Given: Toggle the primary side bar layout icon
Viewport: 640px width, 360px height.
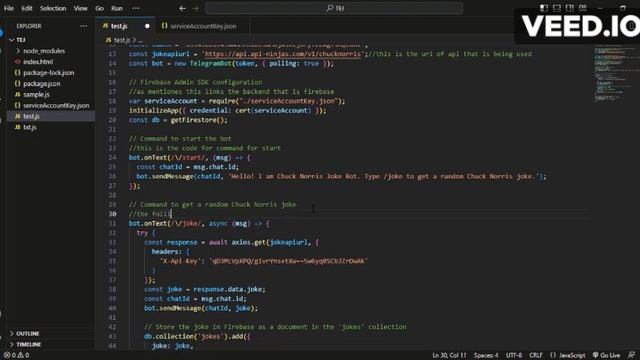Looking at the screenshot, I should (544, 8).
